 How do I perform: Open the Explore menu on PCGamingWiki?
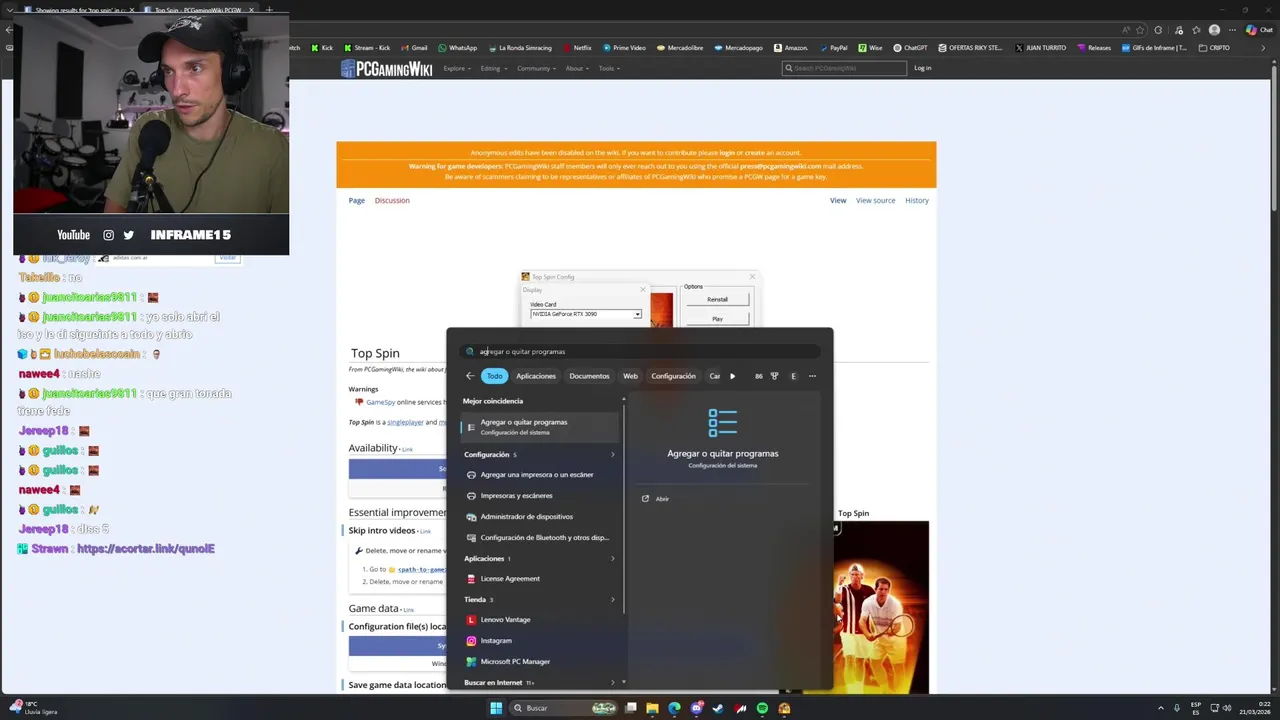(x=457, y=68)
